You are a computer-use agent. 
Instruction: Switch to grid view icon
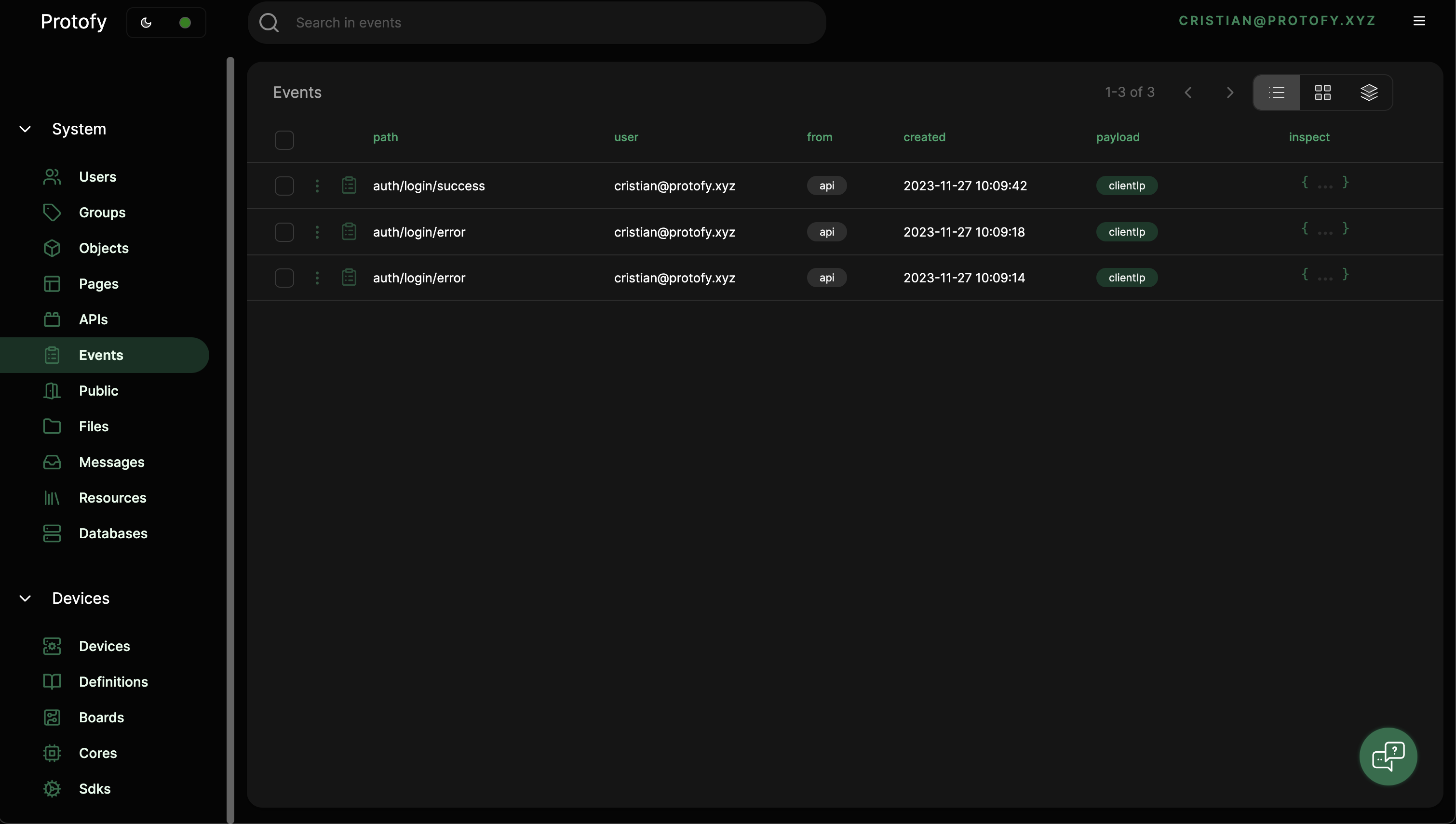1322,92
